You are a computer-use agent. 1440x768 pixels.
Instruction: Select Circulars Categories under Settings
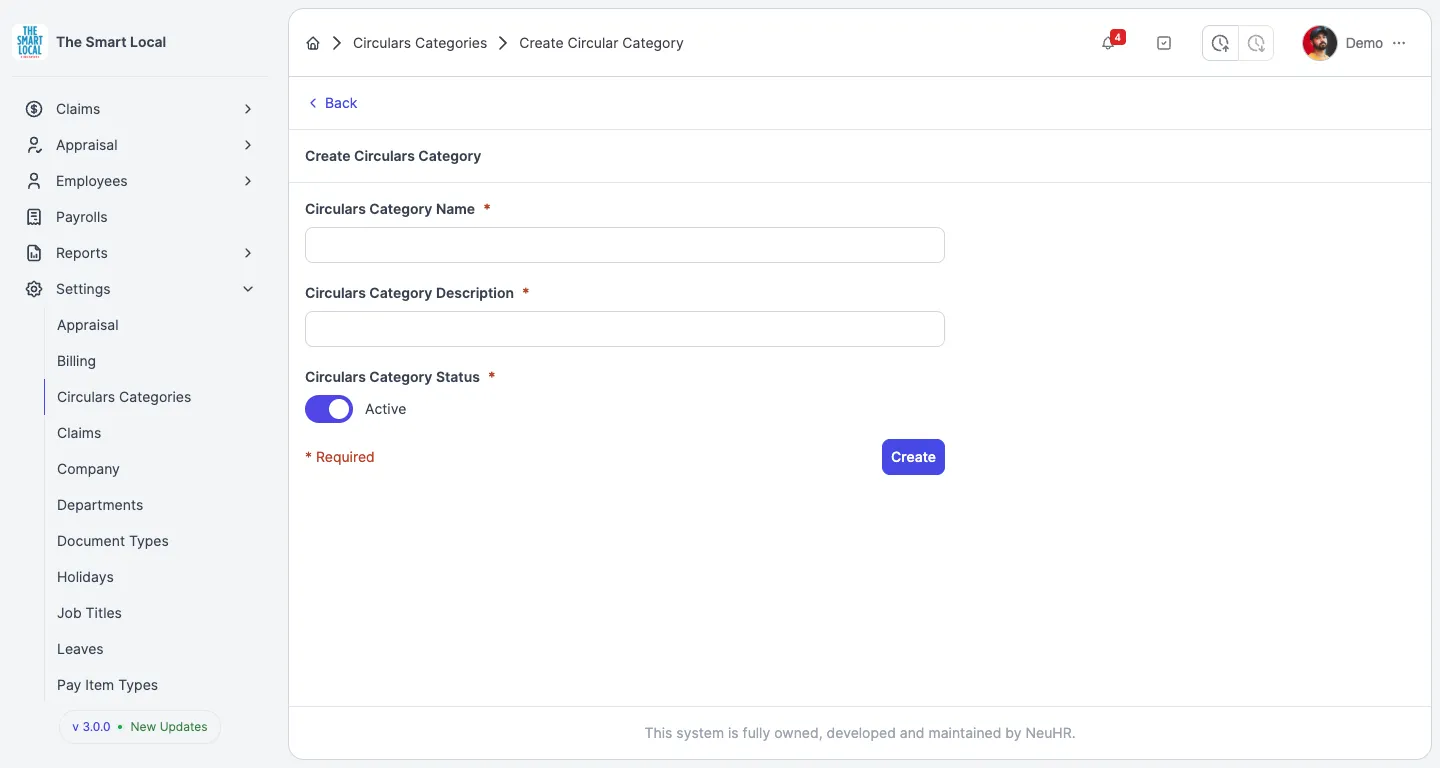click(x=124, y=397)
